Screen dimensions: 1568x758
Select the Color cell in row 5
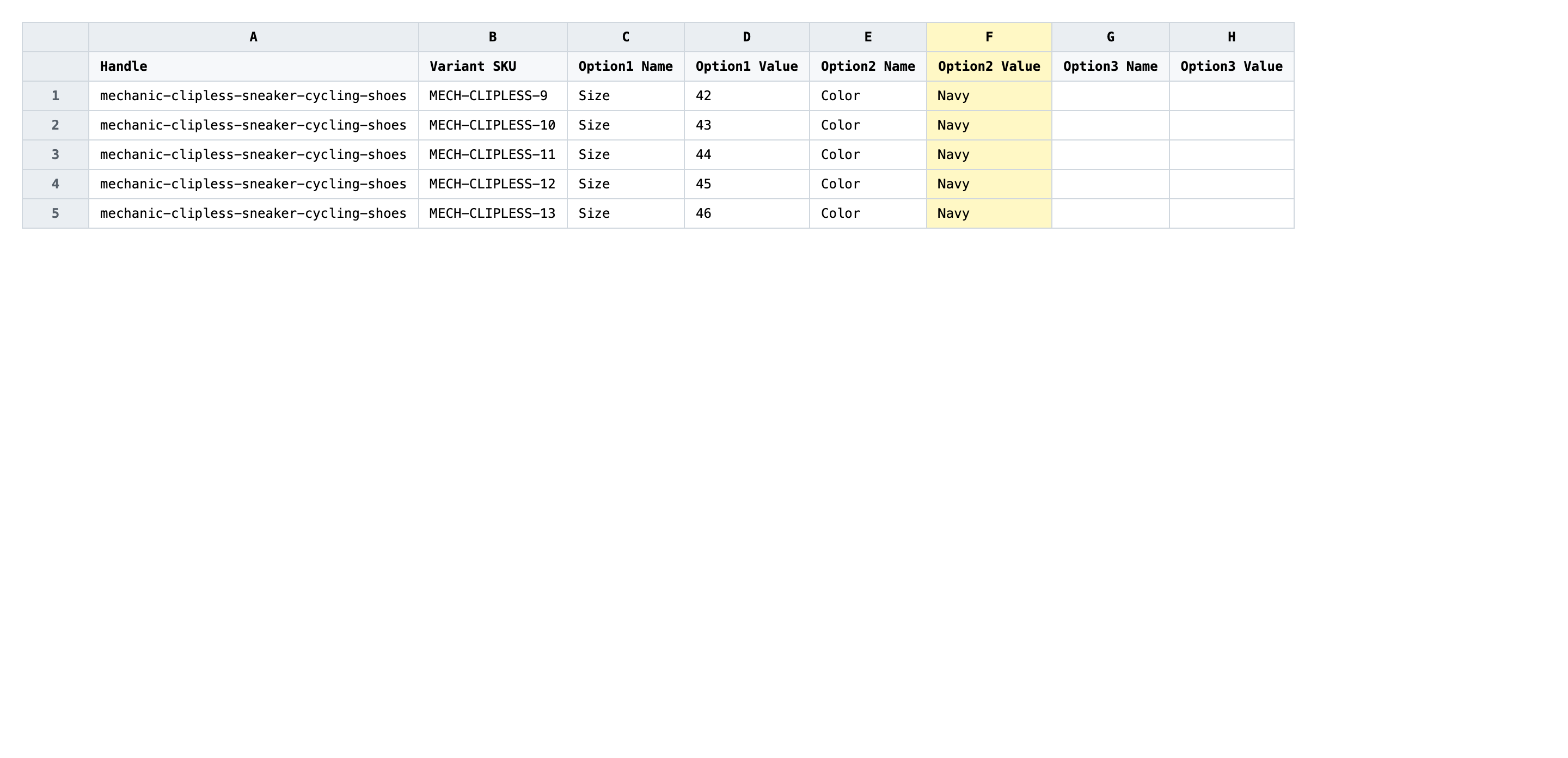(x=867, y=213)
